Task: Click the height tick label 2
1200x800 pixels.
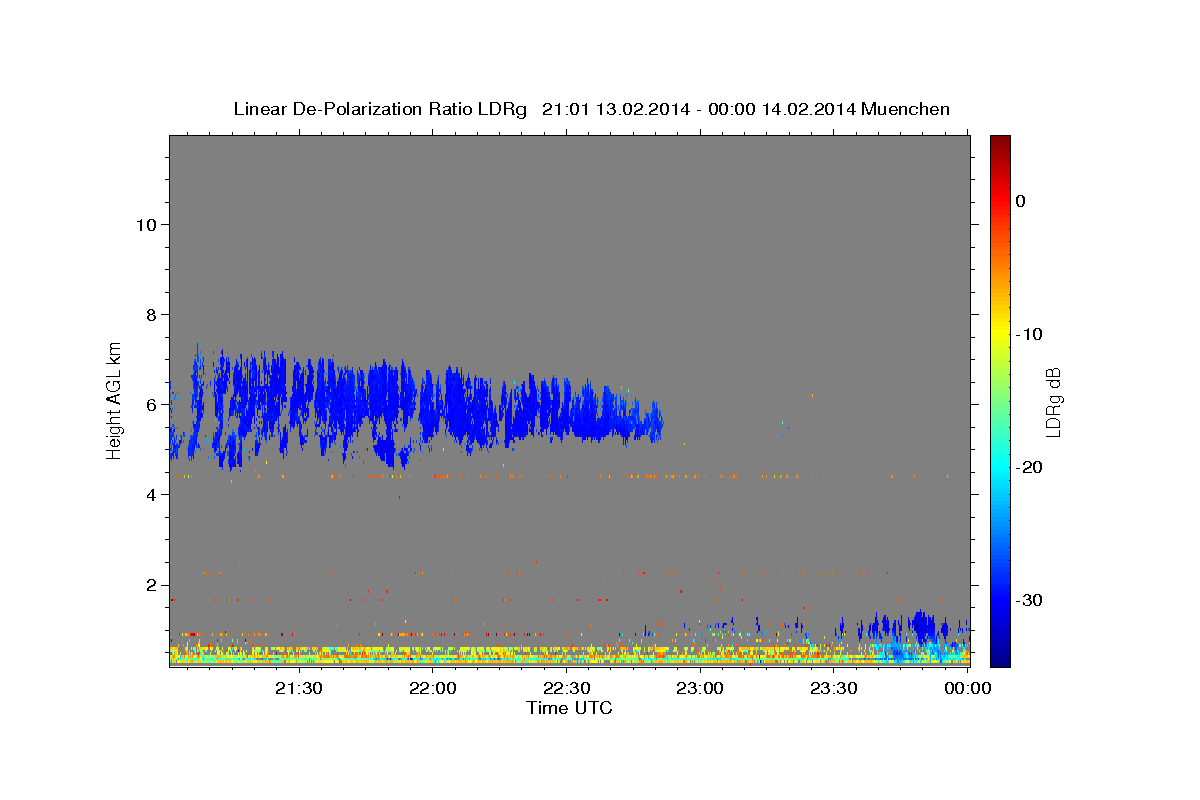Action: tap(151, 584)
